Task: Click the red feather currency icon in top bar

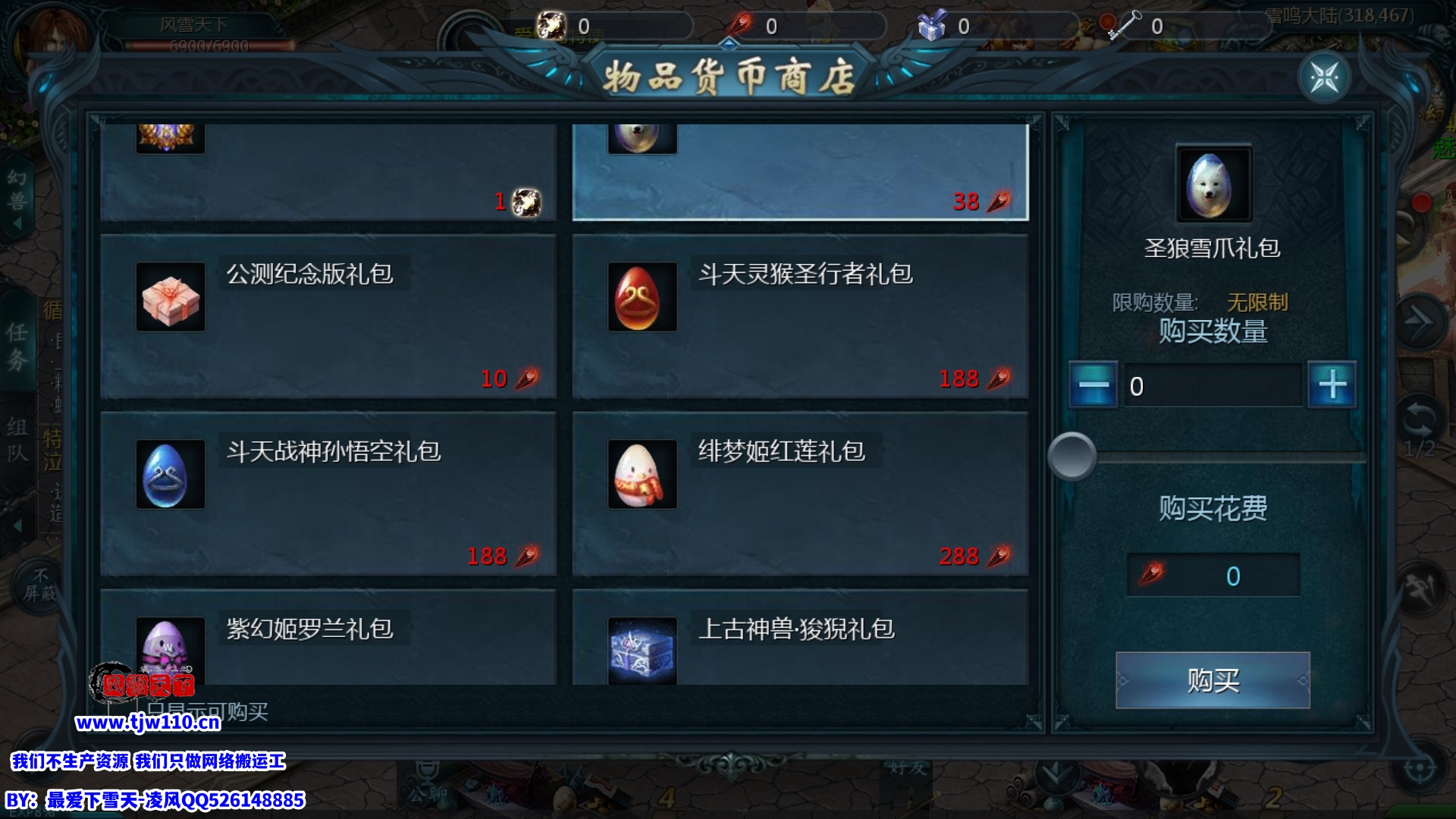Action: click(739, 26)
